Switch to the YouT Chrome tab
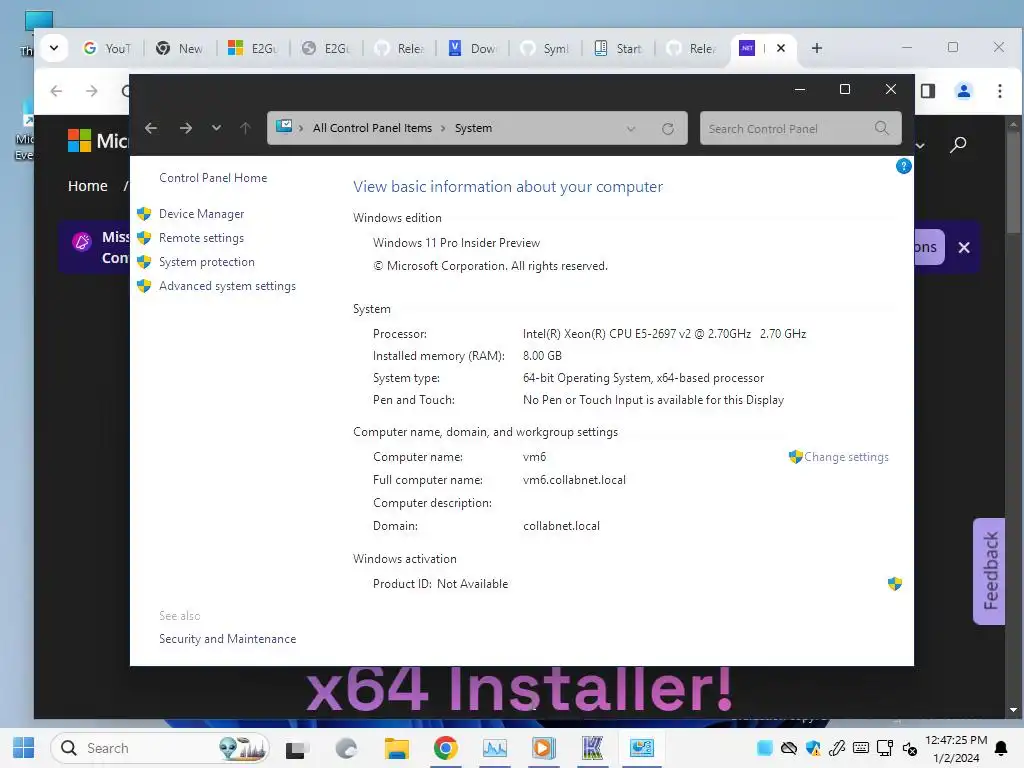The height and width of the screenshot is (768, 1024). pos(108,48)
